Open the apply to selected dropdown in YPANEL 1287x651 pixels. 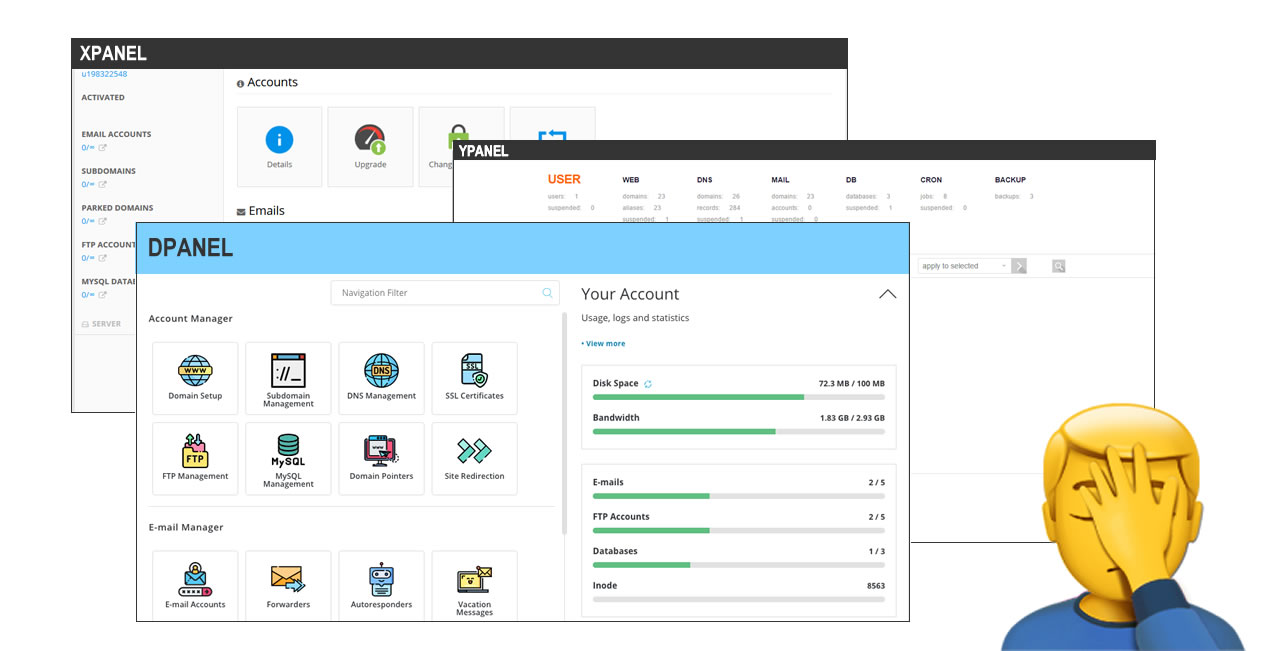(x=964, y=266)
